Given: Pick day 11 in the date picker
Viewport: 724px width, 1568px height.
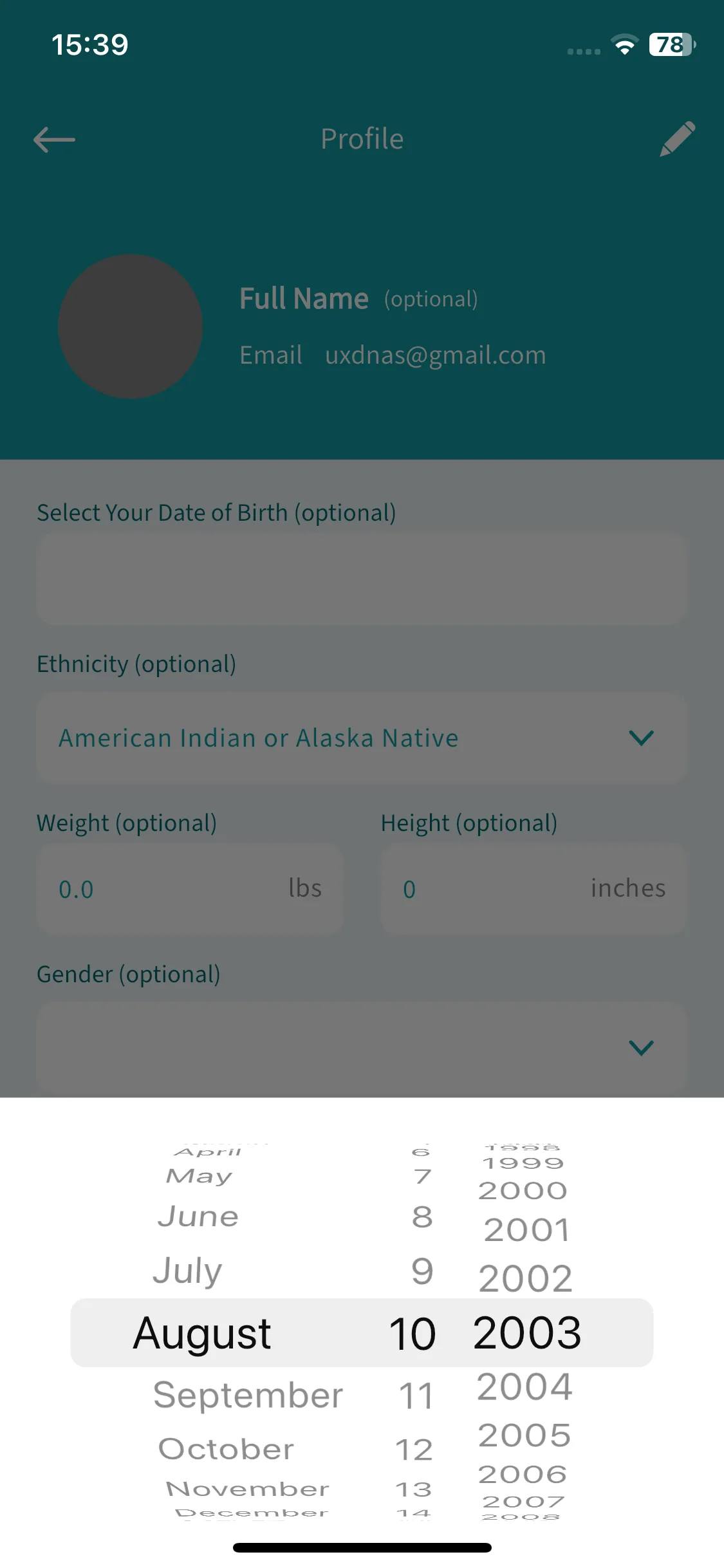Looking at the screenshot, I should (x=416, y=1396).
